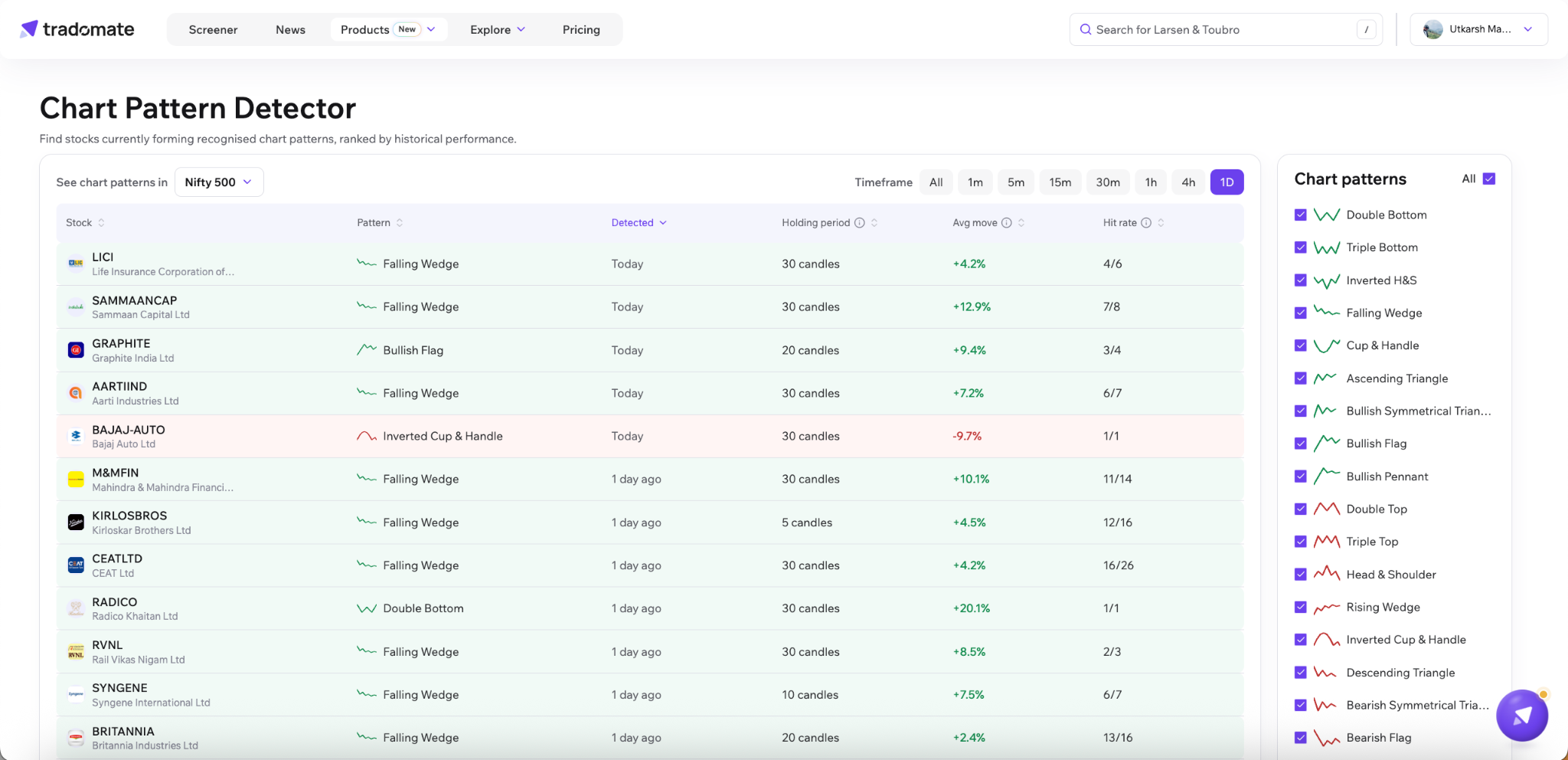The image size is (1568, 760).
Task: Open the SAMMAANCAP stock row
Action: point(649,307)
